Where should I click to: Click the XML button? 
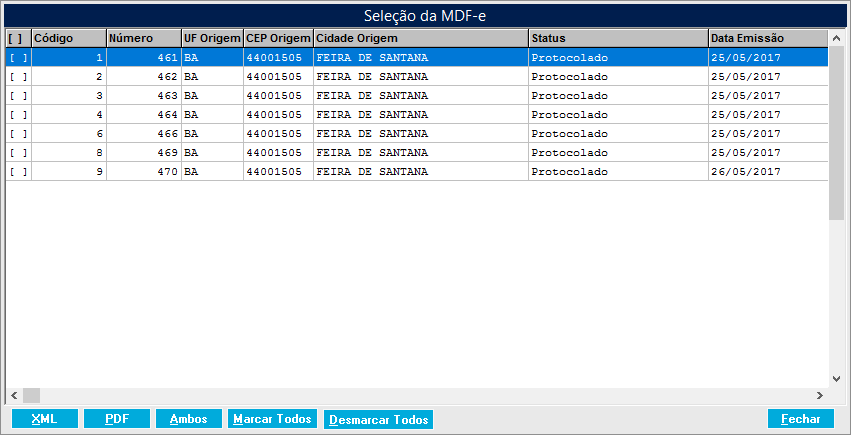pyautogui.click(x=45, y=419)
